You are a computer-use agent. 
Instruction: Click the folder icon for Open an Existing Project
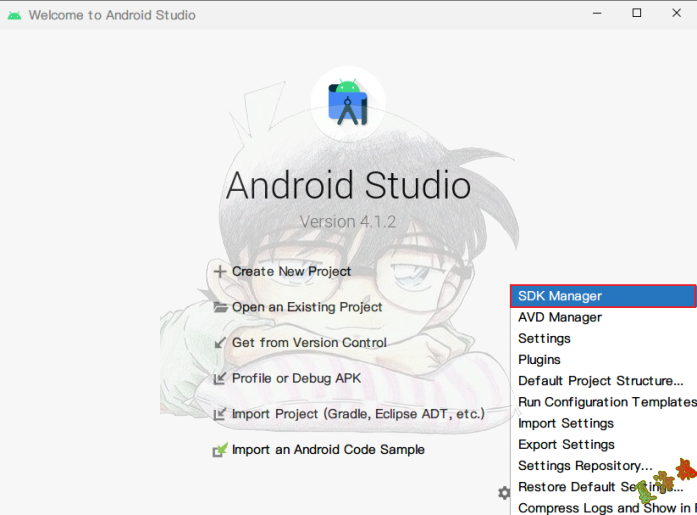[x=220, y=307]
